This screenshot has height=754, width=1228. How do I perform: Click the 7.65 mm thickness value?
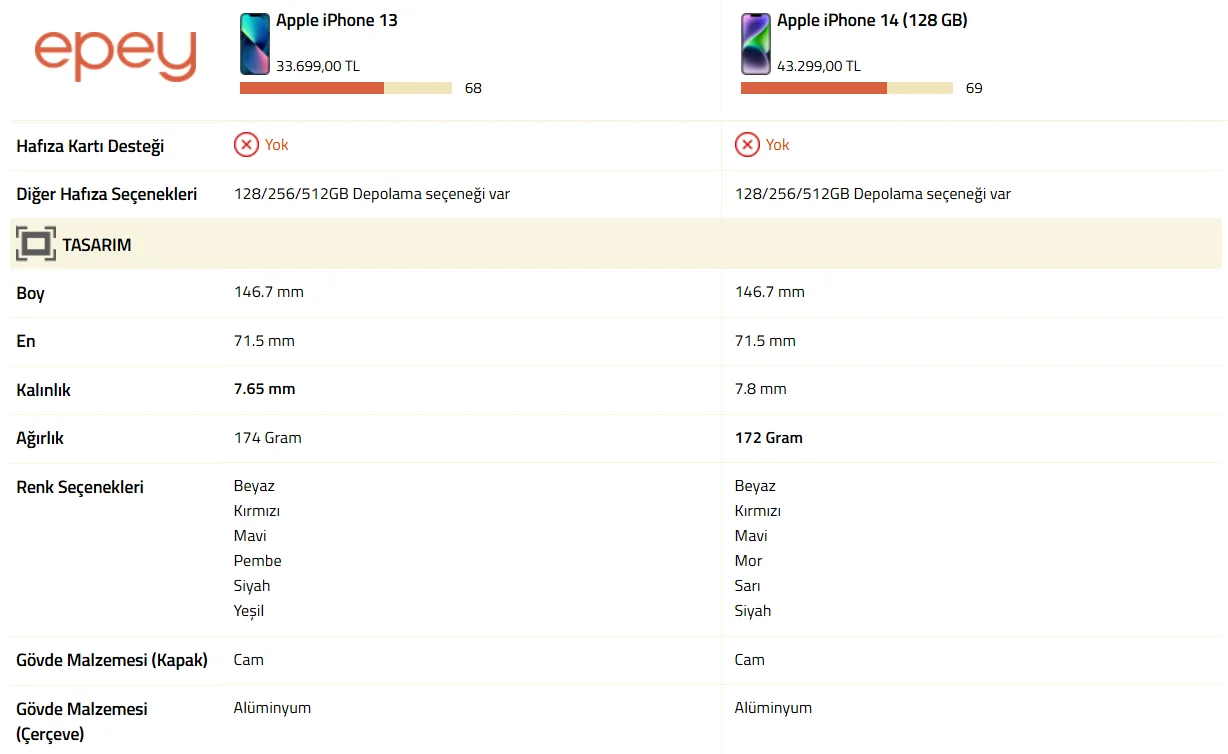pos(265,389)
